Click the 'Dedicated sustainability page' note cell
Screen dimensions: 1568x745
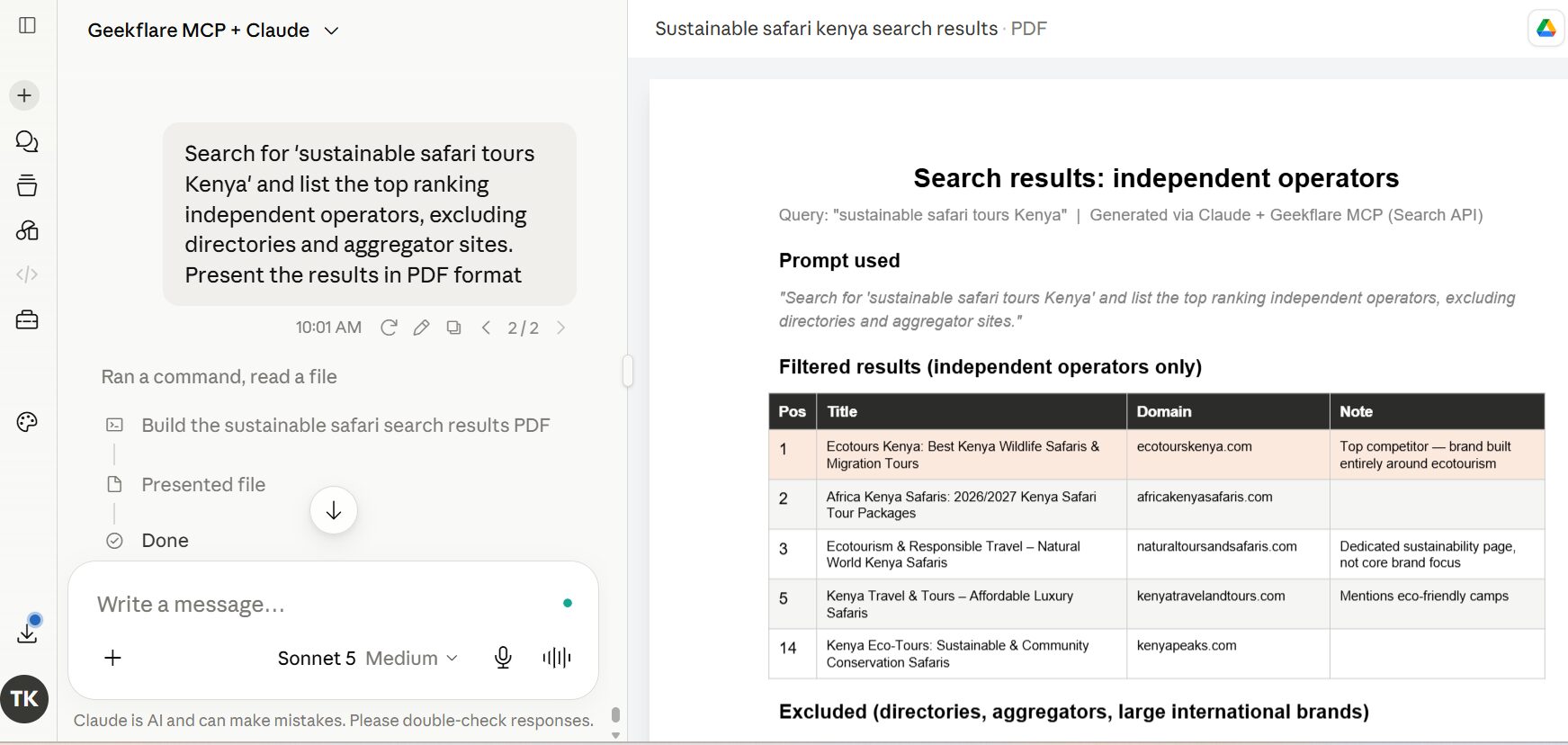1437,553
